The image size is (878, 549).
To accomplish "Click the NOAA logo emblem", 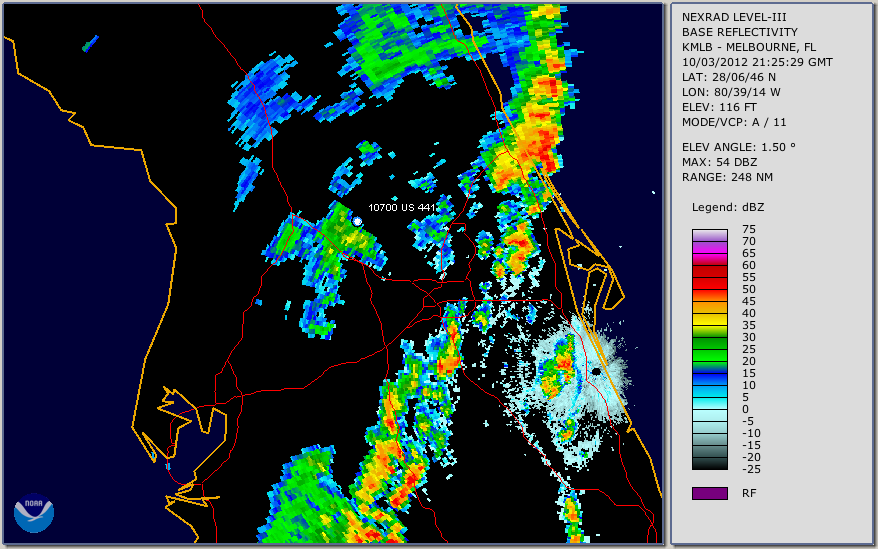I will (34, 513).
